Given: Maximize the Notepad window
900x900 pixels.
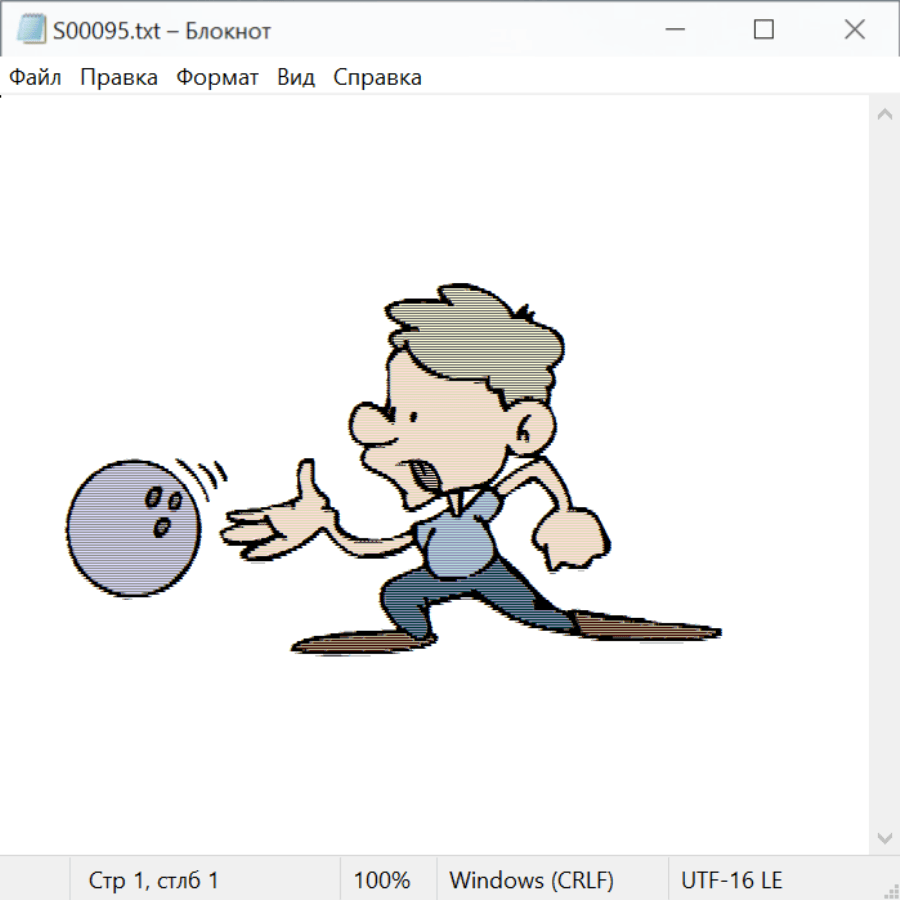Looking at the screenshot, I should (763, 30).
